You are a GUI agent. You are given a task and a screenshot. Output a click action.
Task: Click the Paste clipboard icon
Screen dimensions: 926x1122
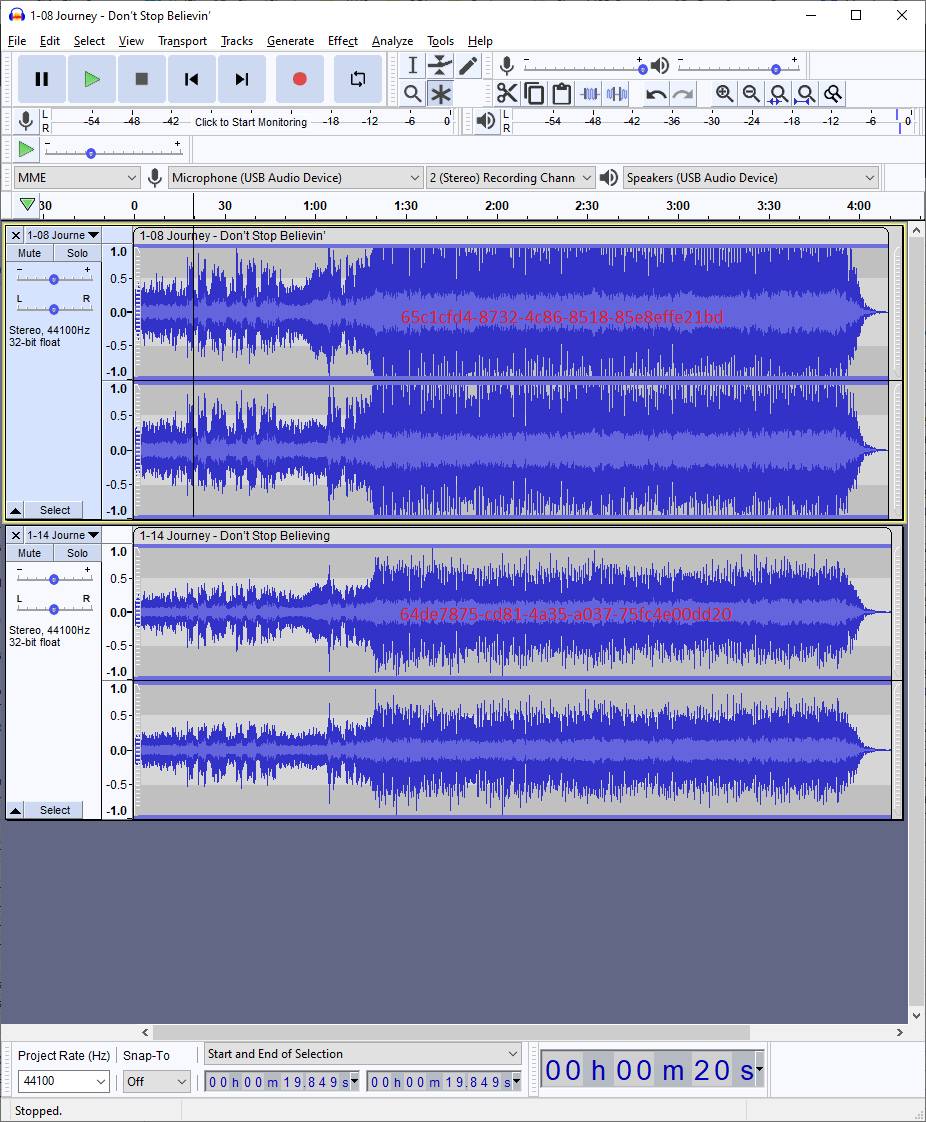tap(562, 94)
